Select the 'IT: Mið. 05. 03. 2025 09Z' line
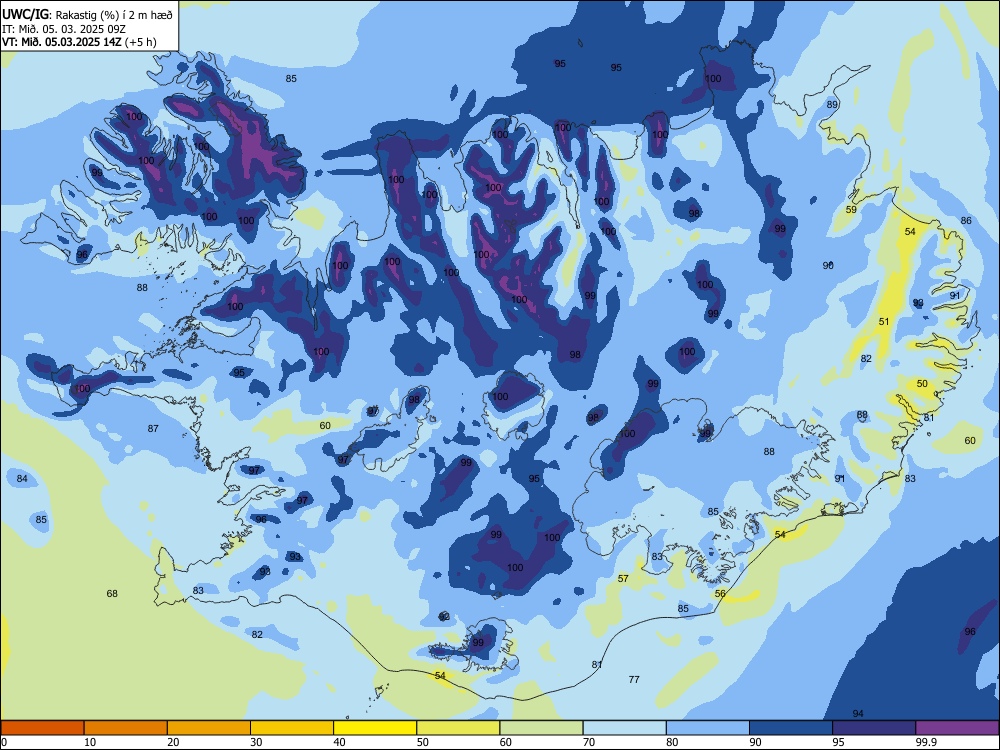1000x750 pixels. (x=64, y=29)
